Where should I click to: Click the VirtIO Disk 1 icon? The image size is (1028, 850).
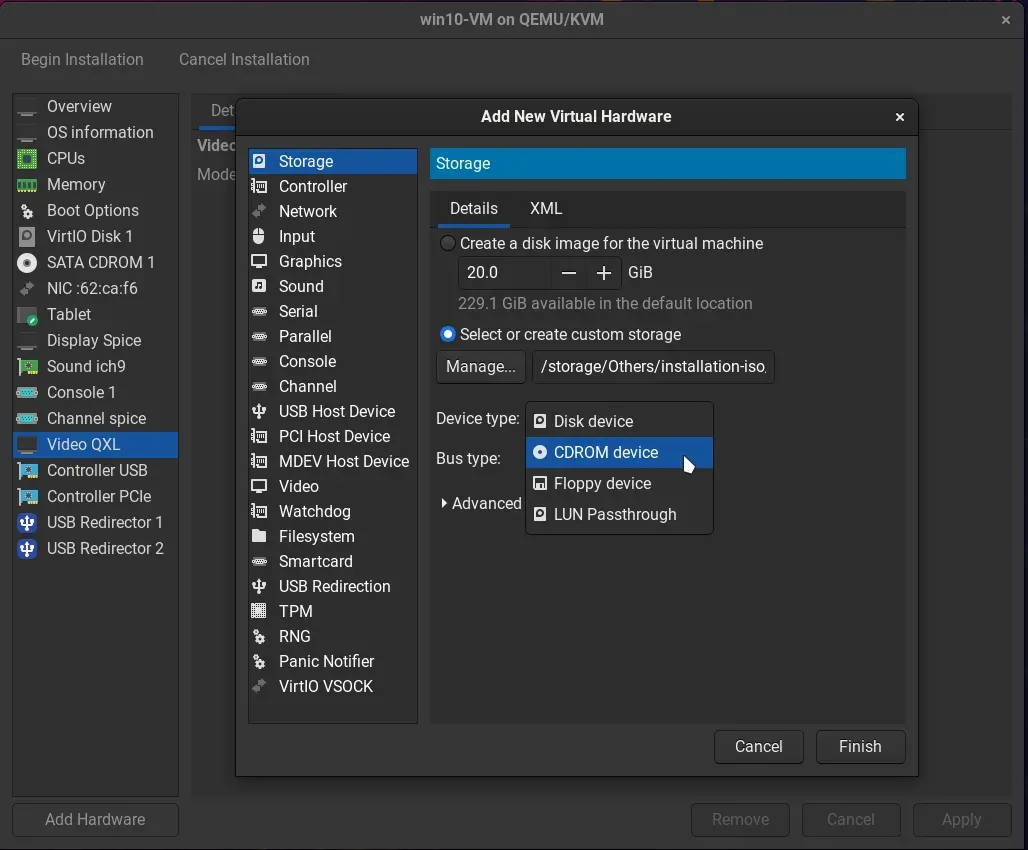(x=27, y=237)
